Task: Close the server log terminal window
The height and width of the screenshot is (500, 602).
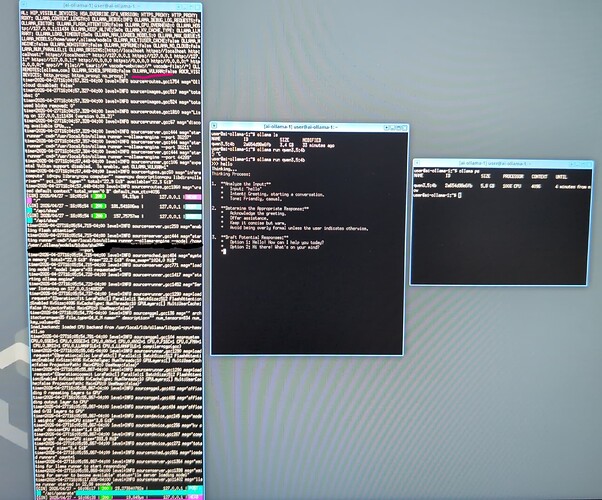Action: [196, 7]
